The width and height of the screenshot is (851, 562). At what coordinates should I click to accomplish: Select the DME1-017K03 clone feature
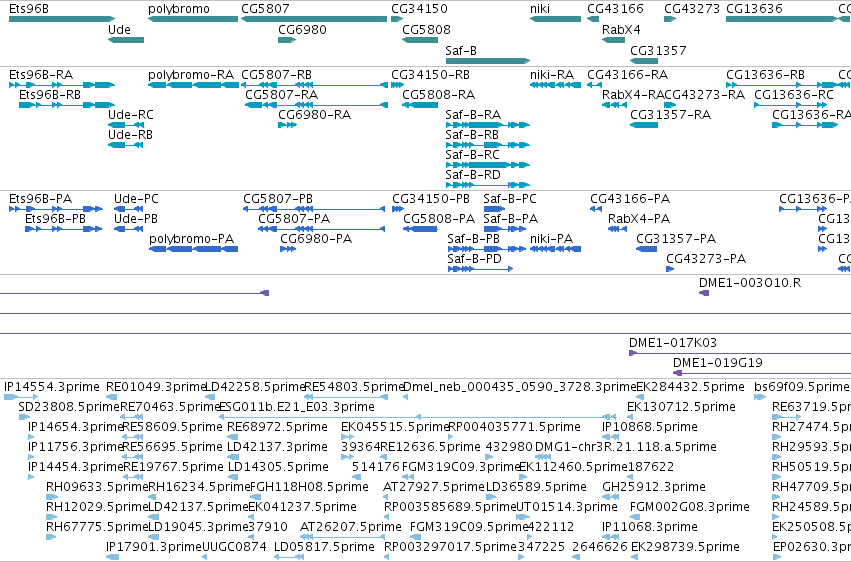740,353
